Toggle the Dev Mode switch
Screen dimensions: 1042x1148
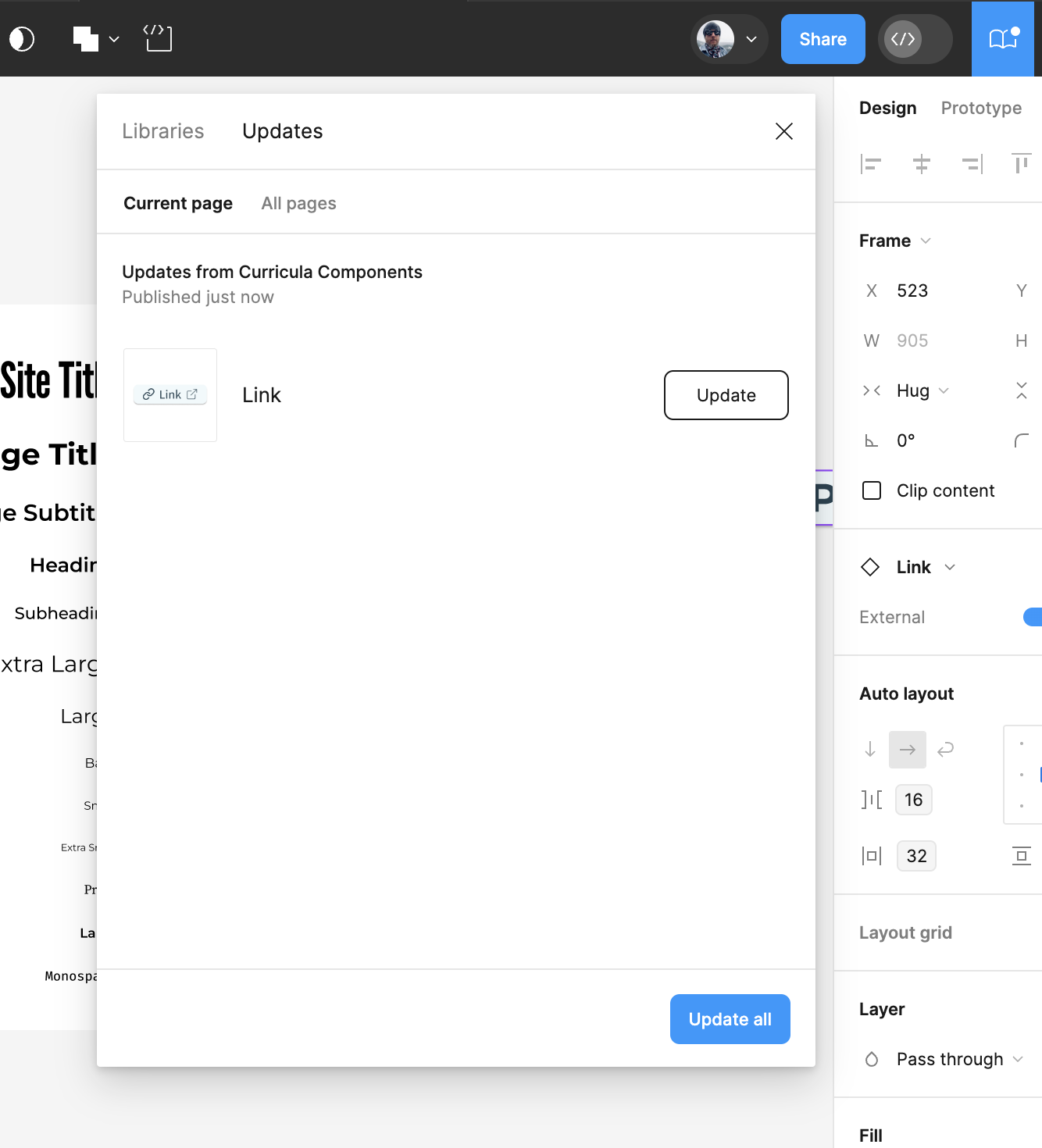click(915, 39)
